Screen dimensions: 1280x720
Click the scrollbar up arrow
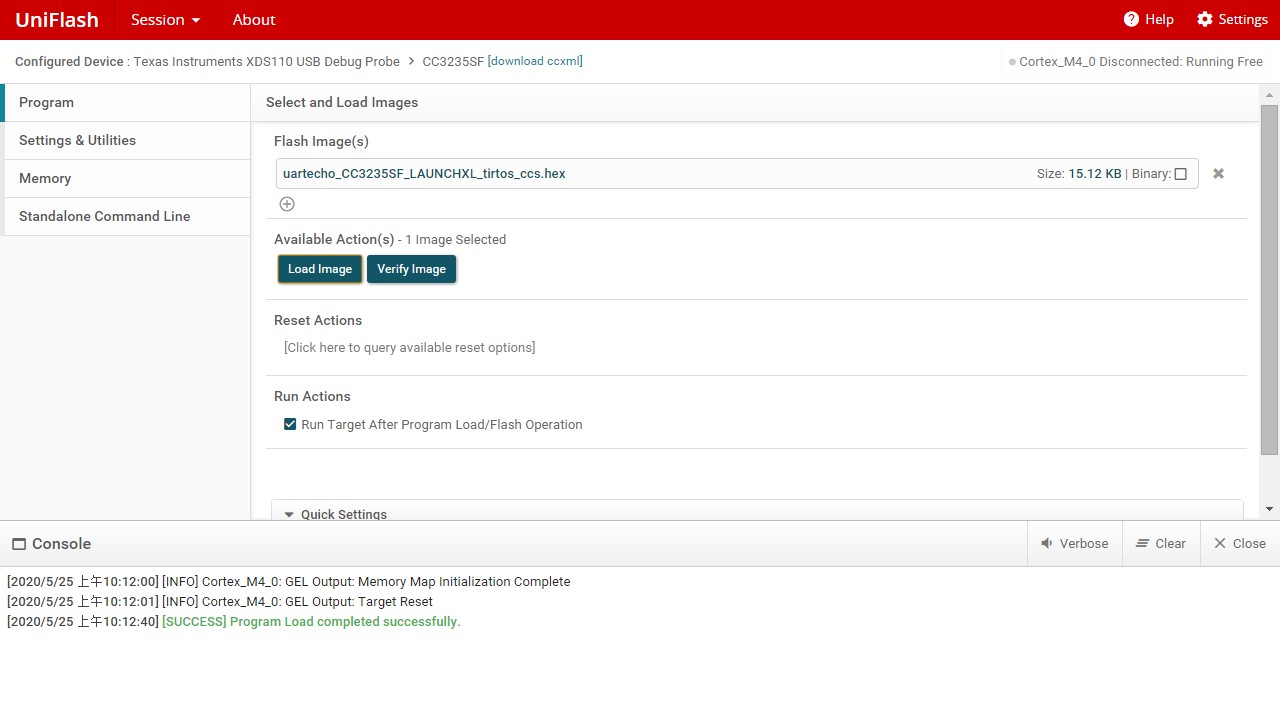(x=1270, y=94)
